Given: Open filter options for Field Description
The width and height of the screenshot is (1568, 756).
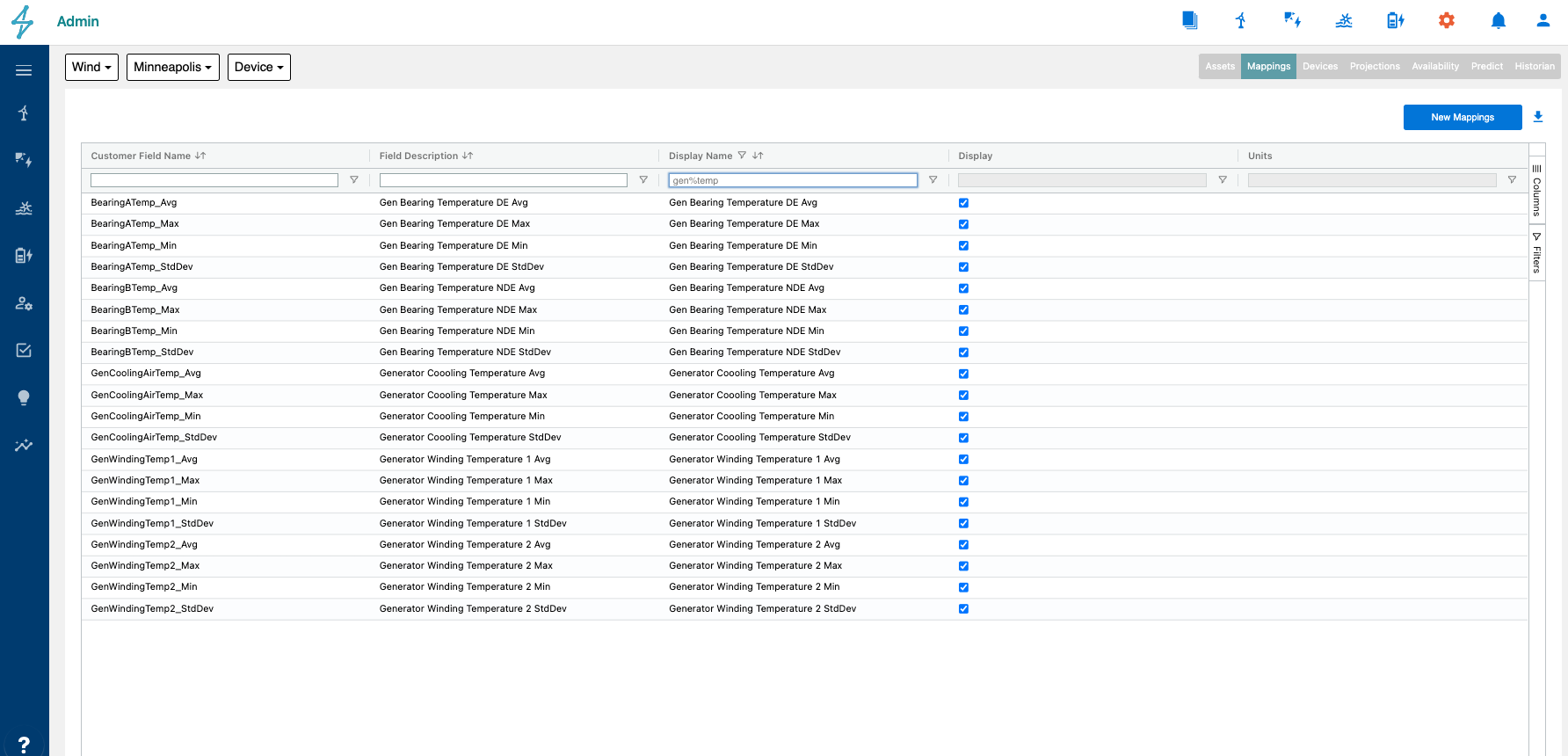Looking at the screenshot, I should click(643, 180).
